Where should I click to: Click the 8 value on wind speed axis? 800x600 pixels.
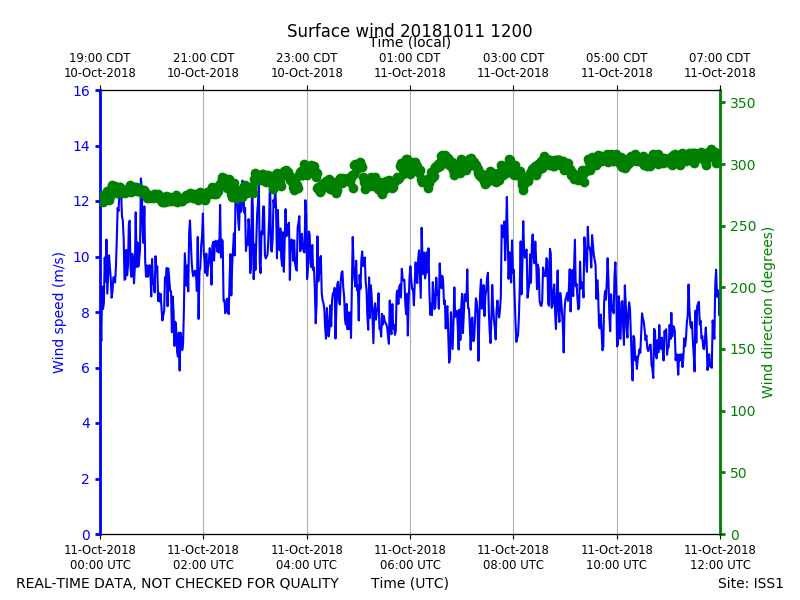tap(85, 313)
